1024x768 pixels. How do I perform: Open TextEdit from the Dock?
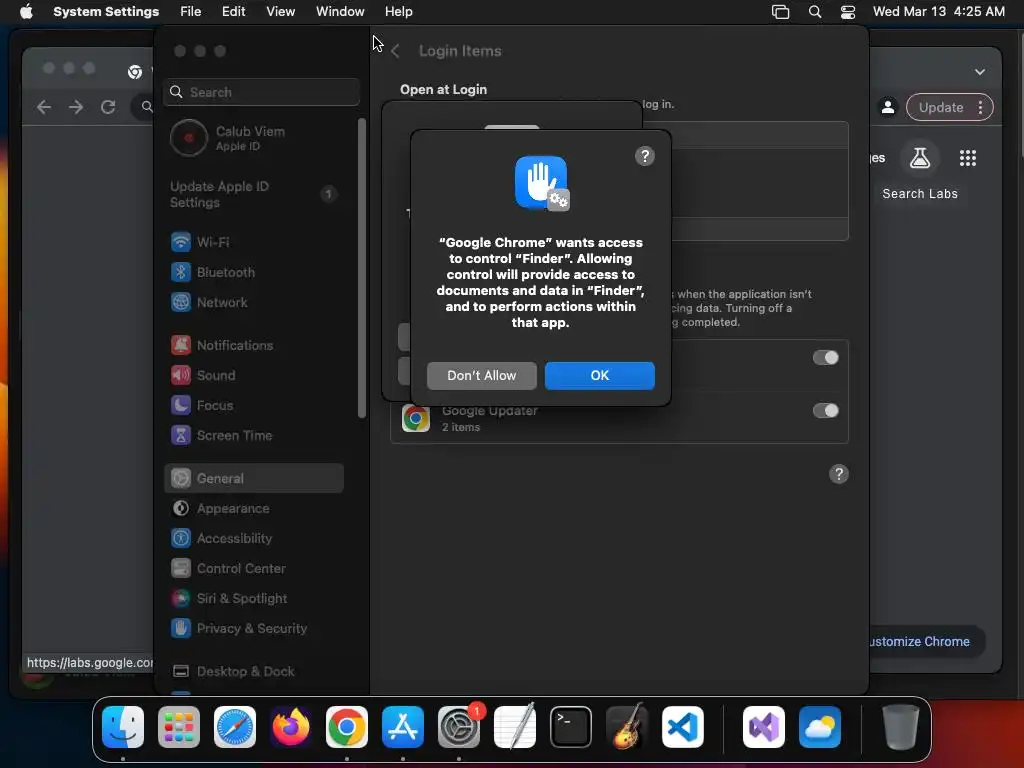515,727
